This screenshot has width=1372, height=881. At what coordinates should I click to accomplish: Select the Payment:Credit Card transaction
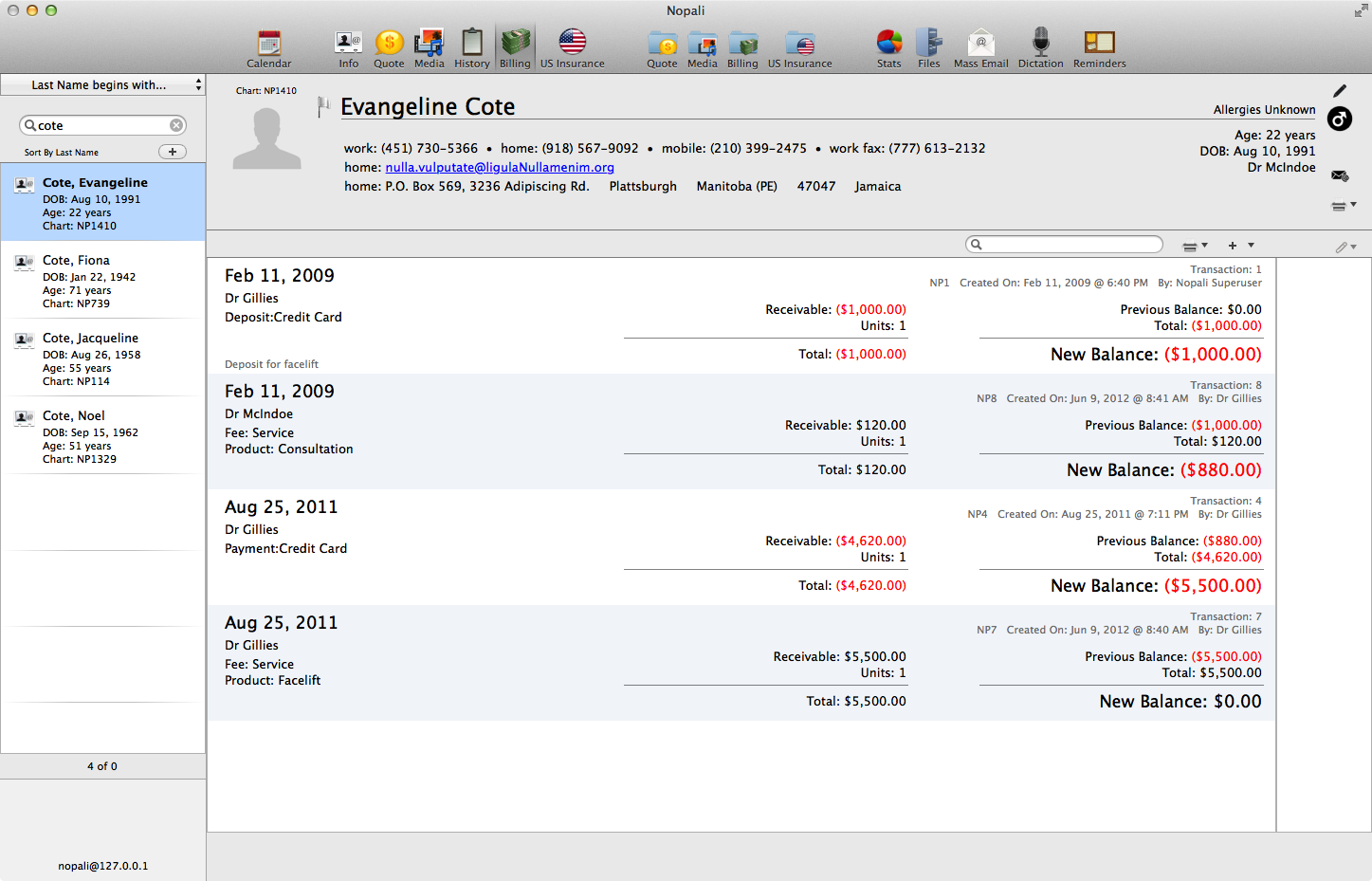tap(741, 547)
